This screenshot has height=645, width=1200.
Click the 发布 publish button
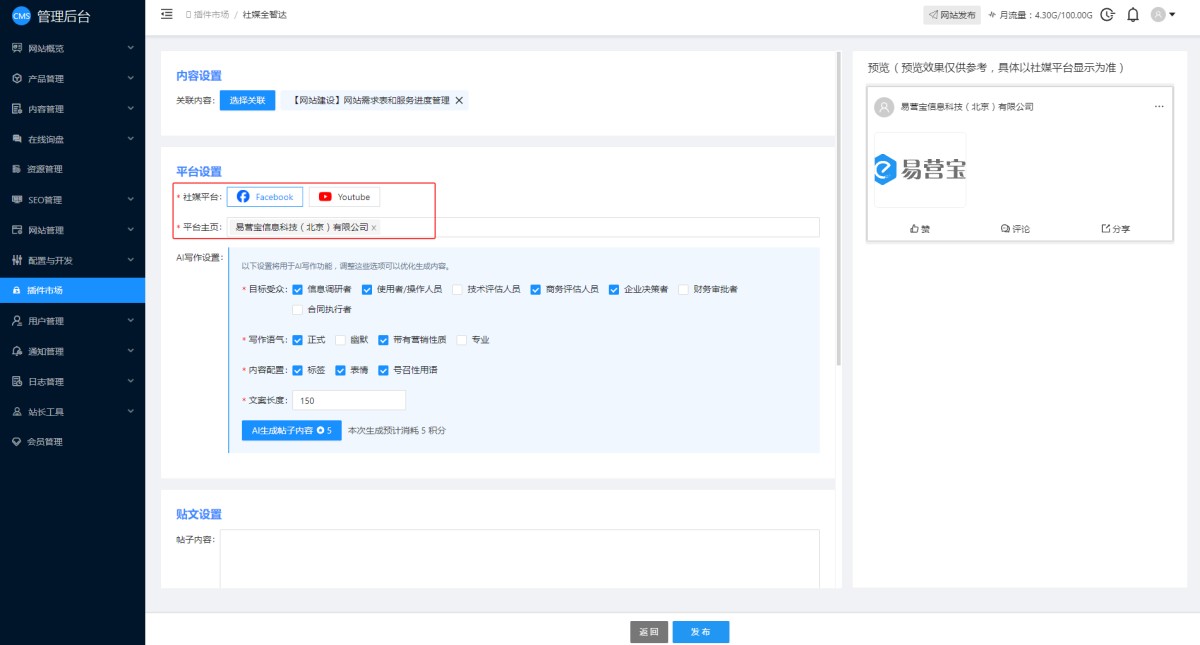click(700, 632)
